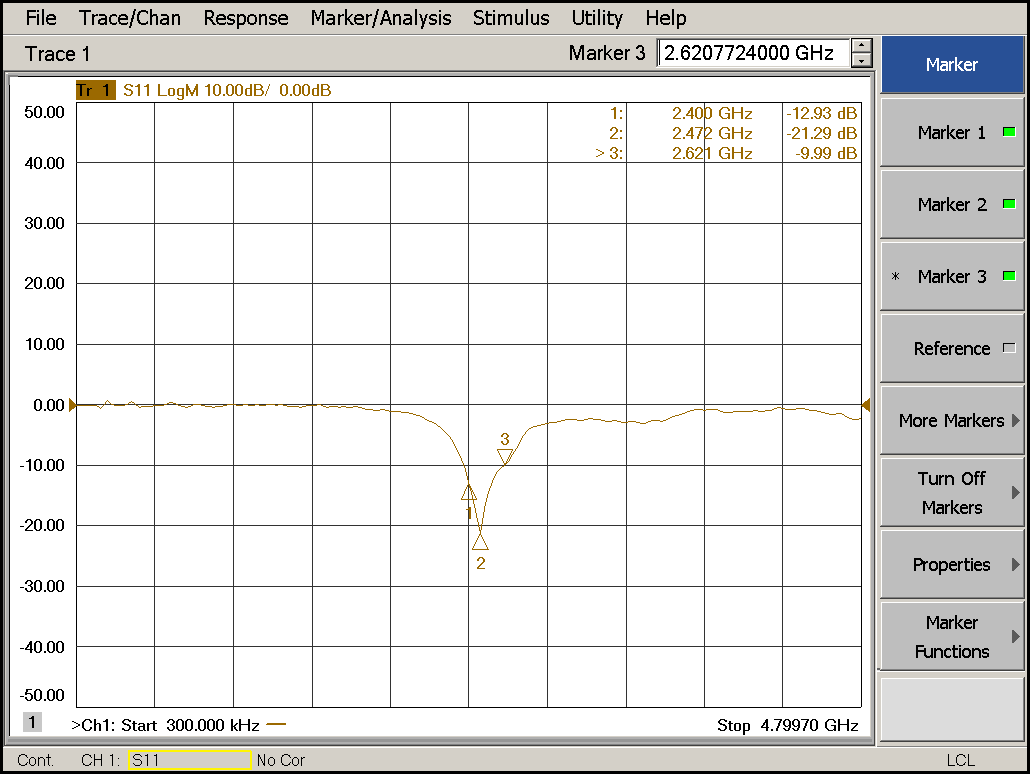Expand the Turn Off Markers submenu
This screenshot has width=1030, height=774.
[x=952, y=492]
